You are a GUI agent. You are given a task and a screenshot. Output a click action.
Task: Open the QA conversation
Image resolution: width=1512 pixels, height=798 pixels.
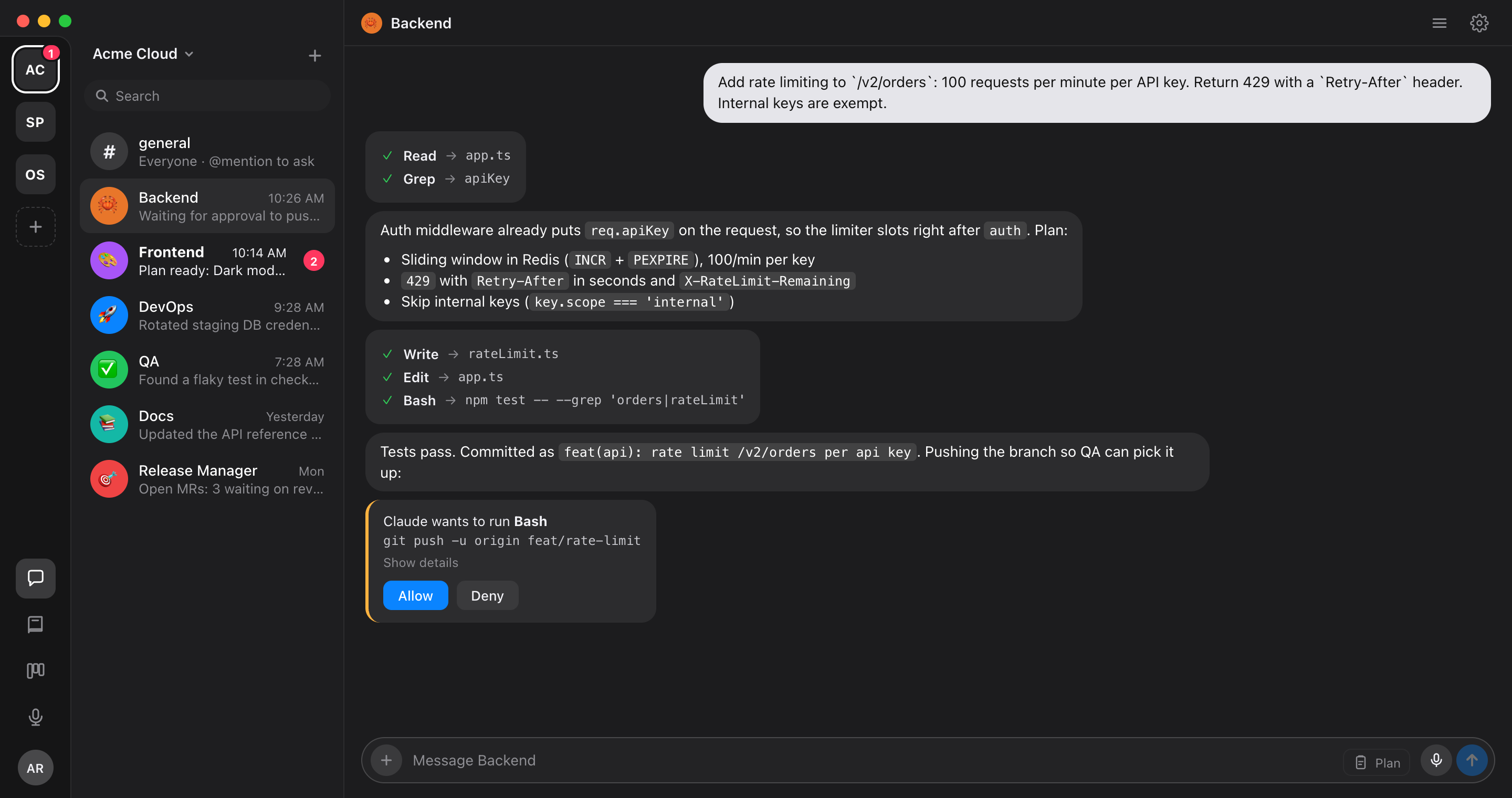207,370
